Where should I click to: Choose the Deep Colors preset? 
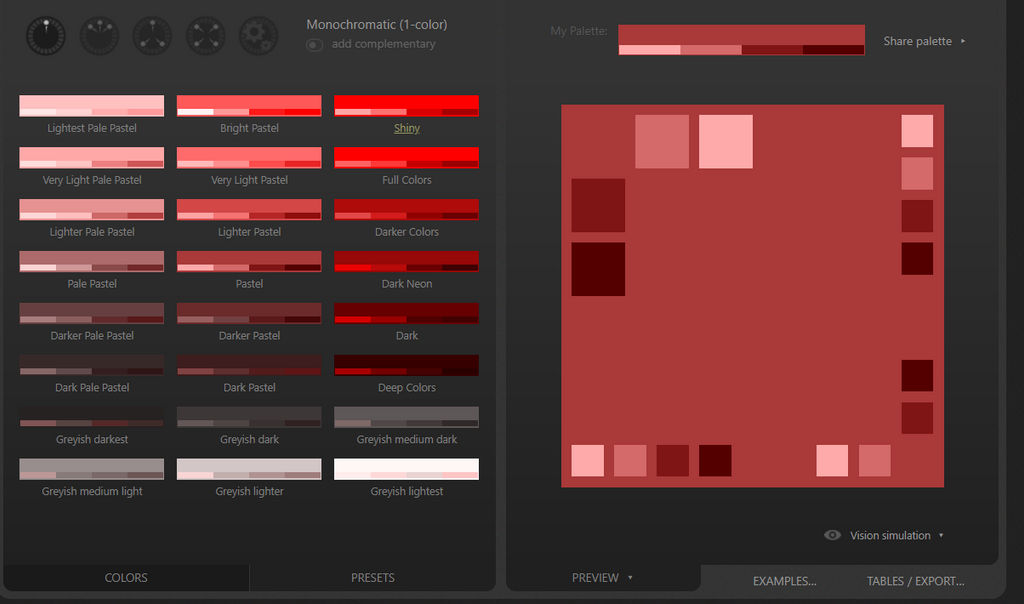coord(406,365)
